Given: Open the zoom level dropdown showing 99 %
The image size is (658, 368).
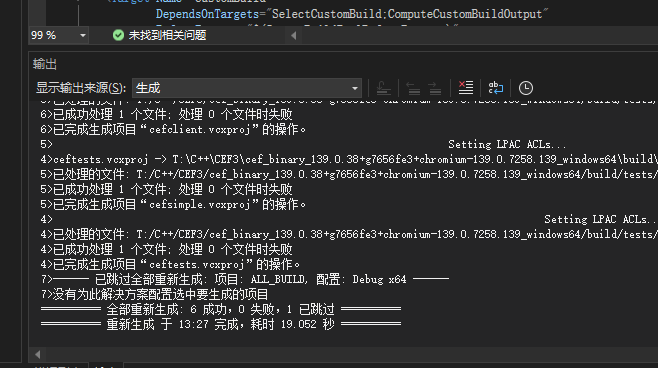Looking at the screenshot, I should click(x=58, y=35).
